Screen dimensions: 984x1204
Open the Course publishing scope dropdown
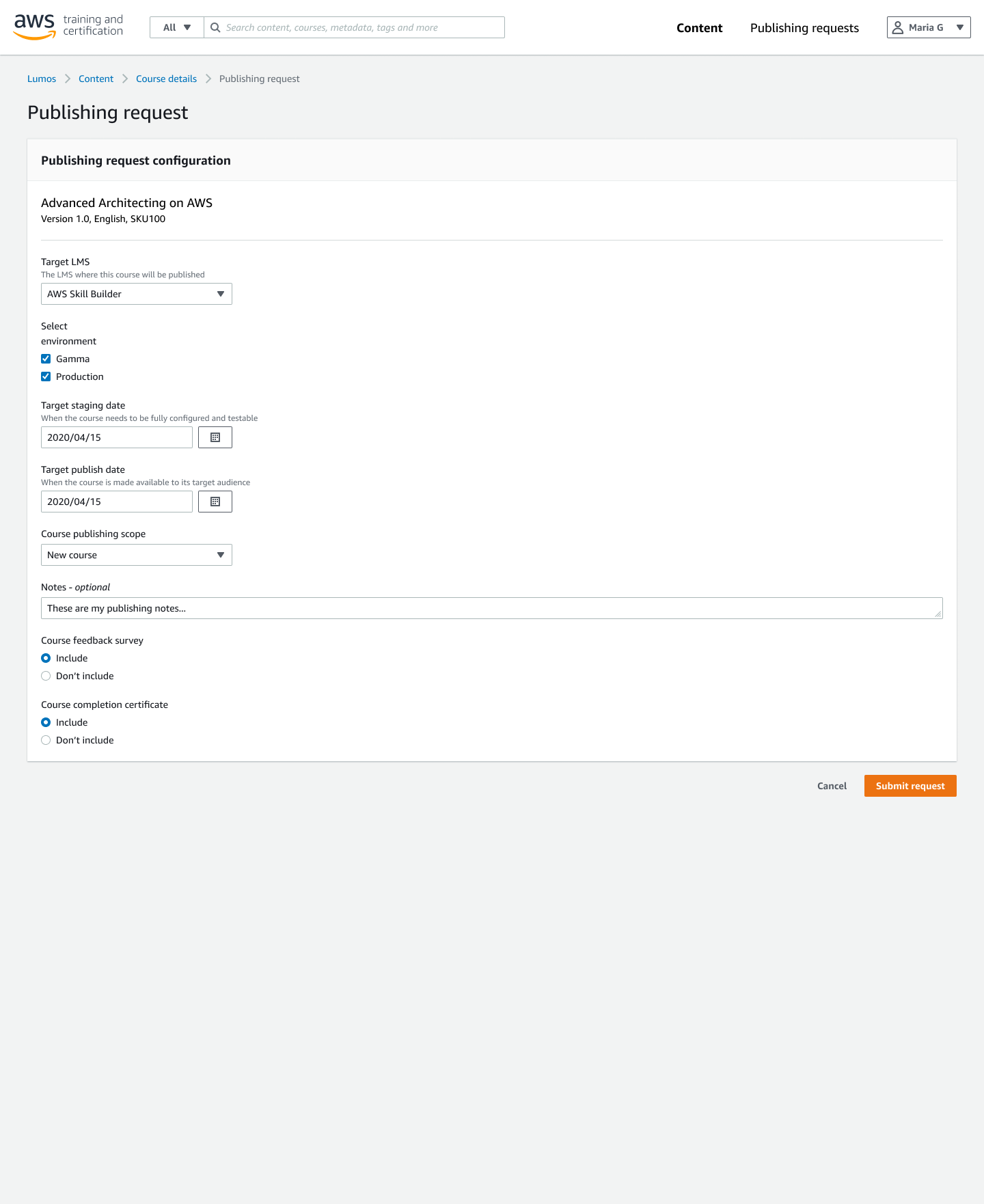tap(137, 555)
